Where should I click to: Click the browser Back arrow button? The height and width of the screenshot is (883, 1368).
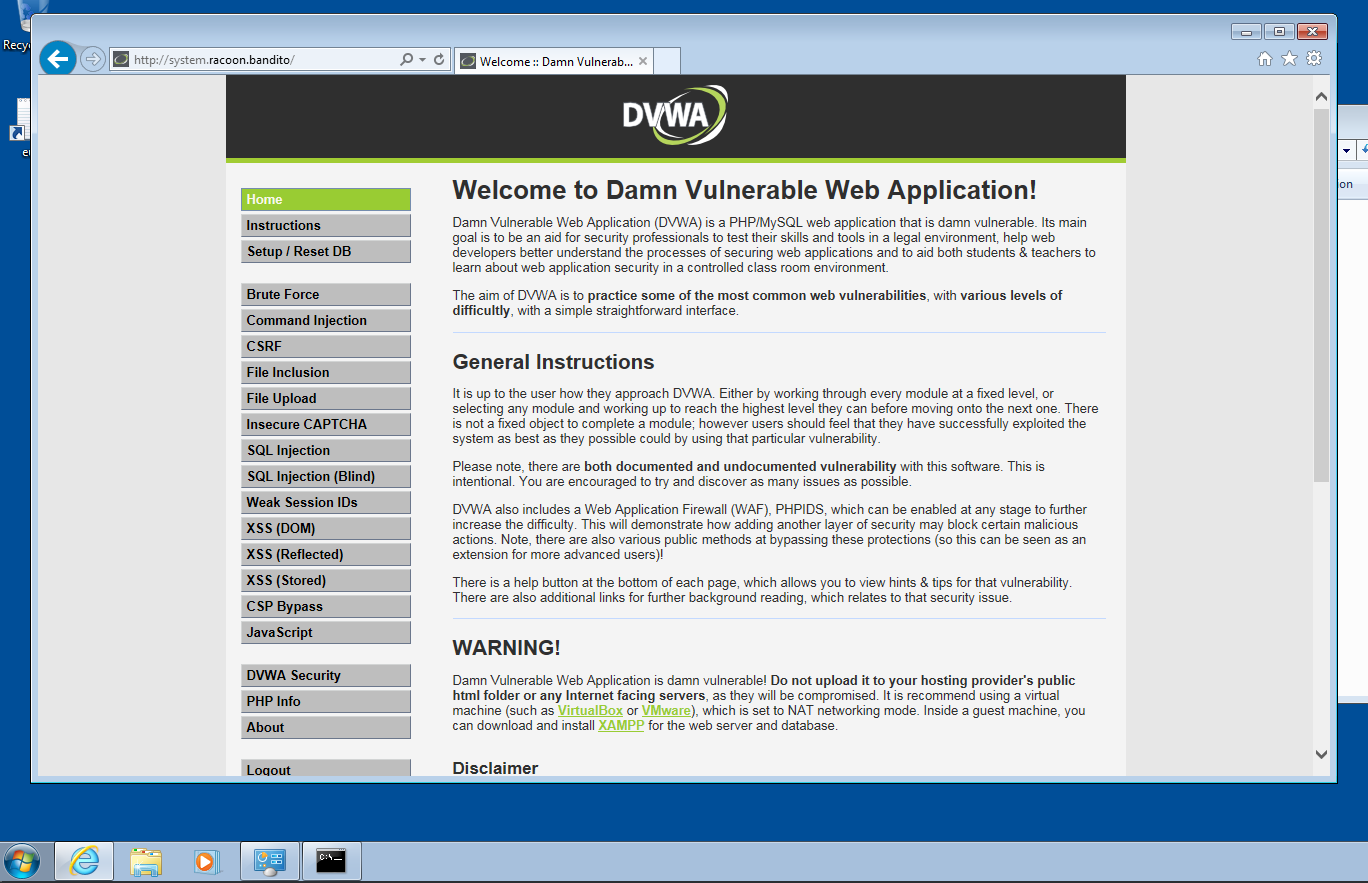(58, 59)
